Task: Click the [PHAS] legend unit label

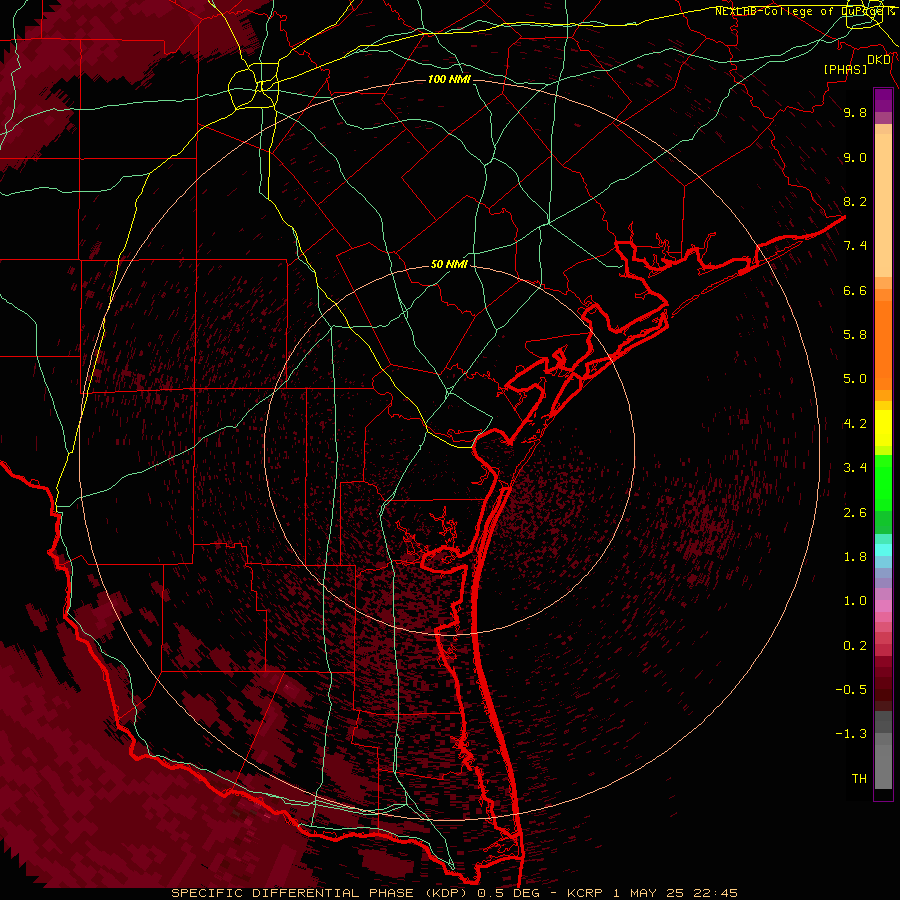Action: click(845, 69)
